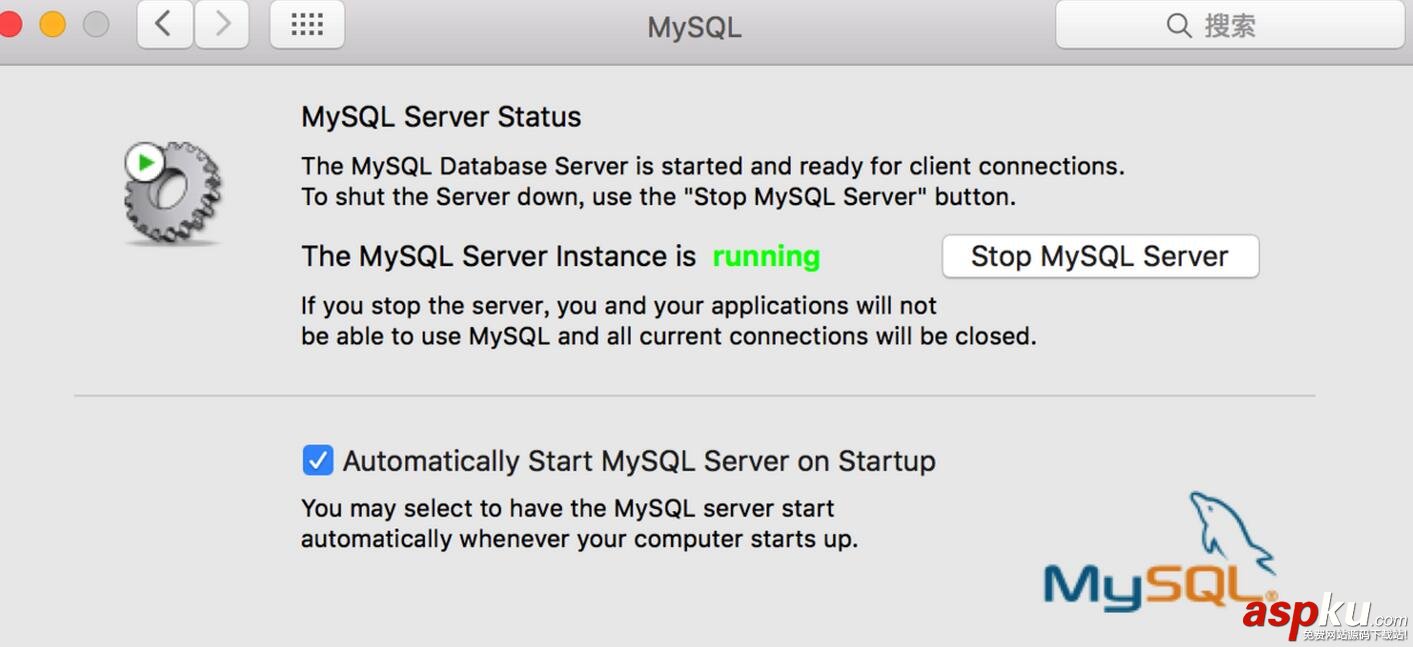Click the Automatically Start MySQL Server label
The width and height of the screenshot is (1413, 647).
point(639,461)
